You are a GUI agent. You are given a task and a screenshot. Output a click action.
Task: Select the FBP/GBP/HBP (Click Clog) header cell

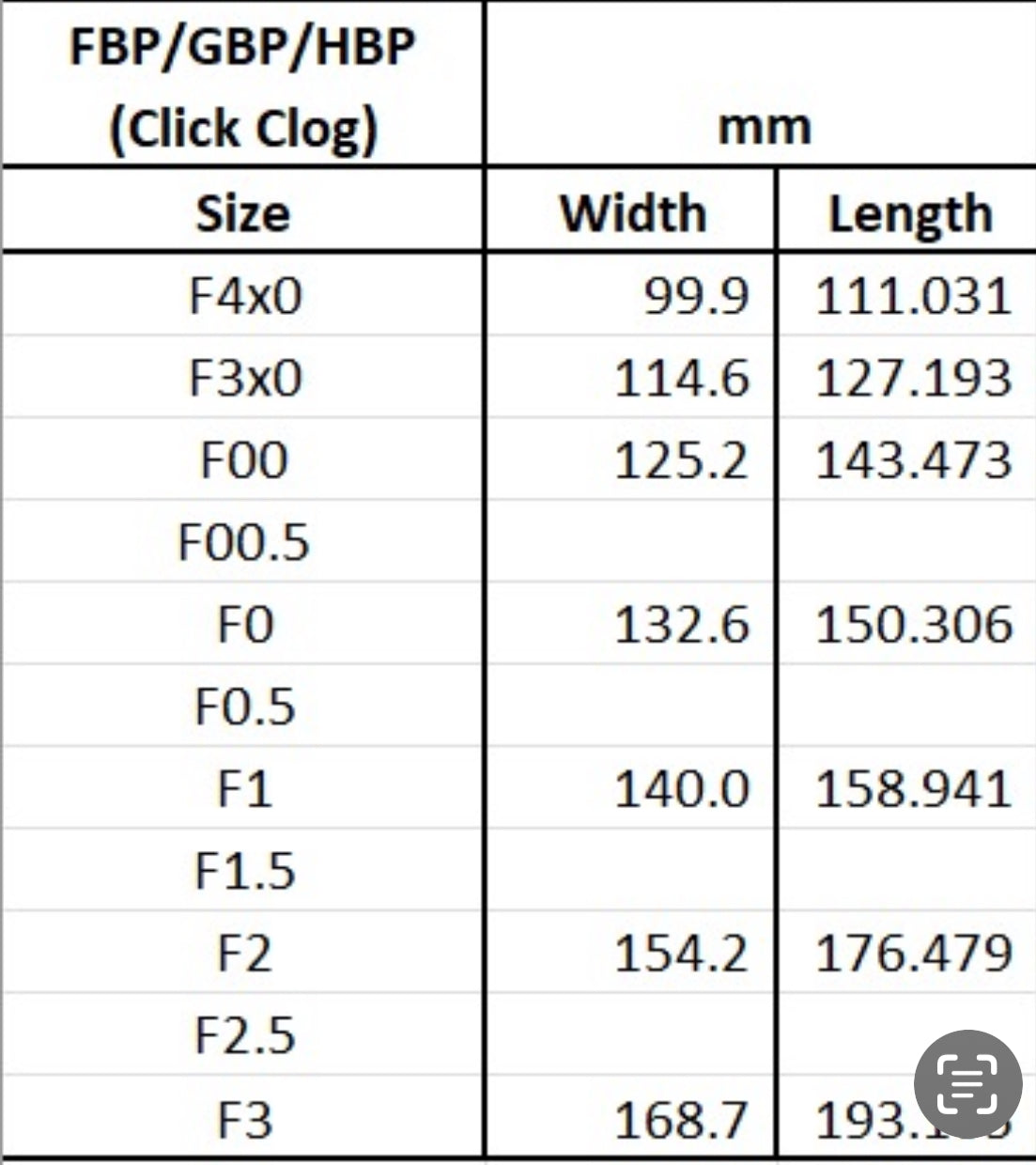242,85
